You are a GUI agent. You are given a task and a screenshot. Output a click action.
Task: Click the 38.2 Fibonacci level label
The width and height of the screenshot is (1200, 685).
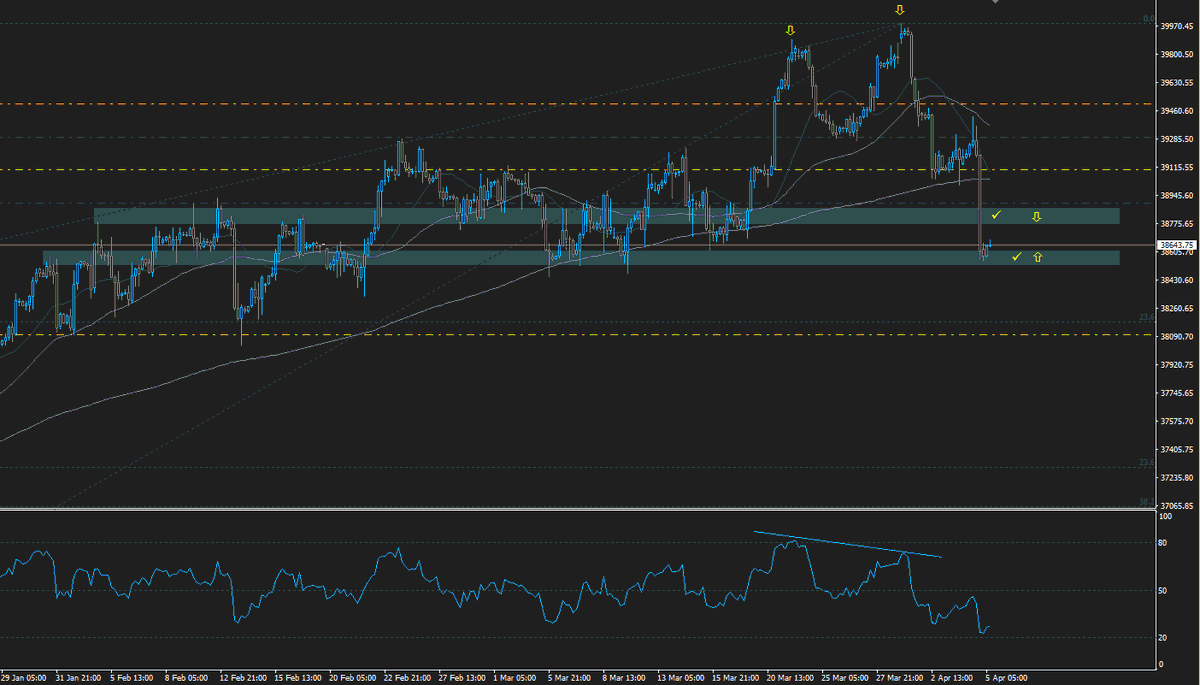(x=1147, y=503)
